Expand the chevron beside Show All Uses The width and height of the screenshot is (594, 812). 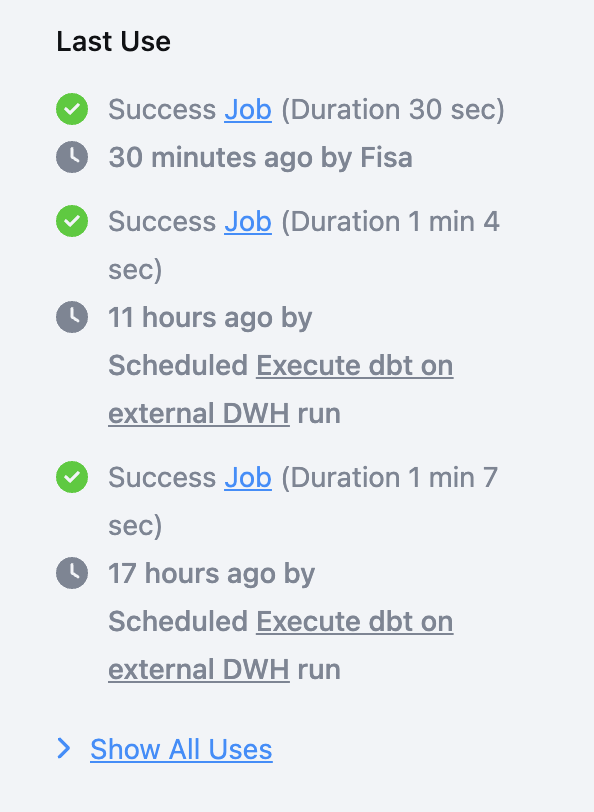tap(64, 748)
